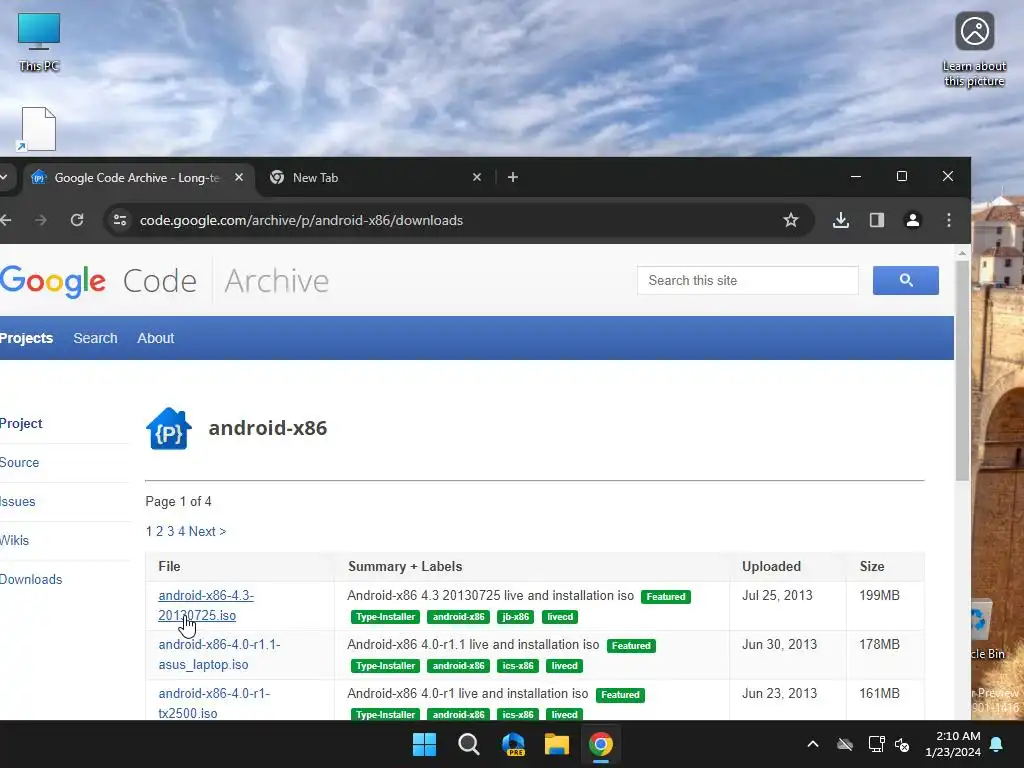
Task: Click the address bar URL
Action: (301, 220)
